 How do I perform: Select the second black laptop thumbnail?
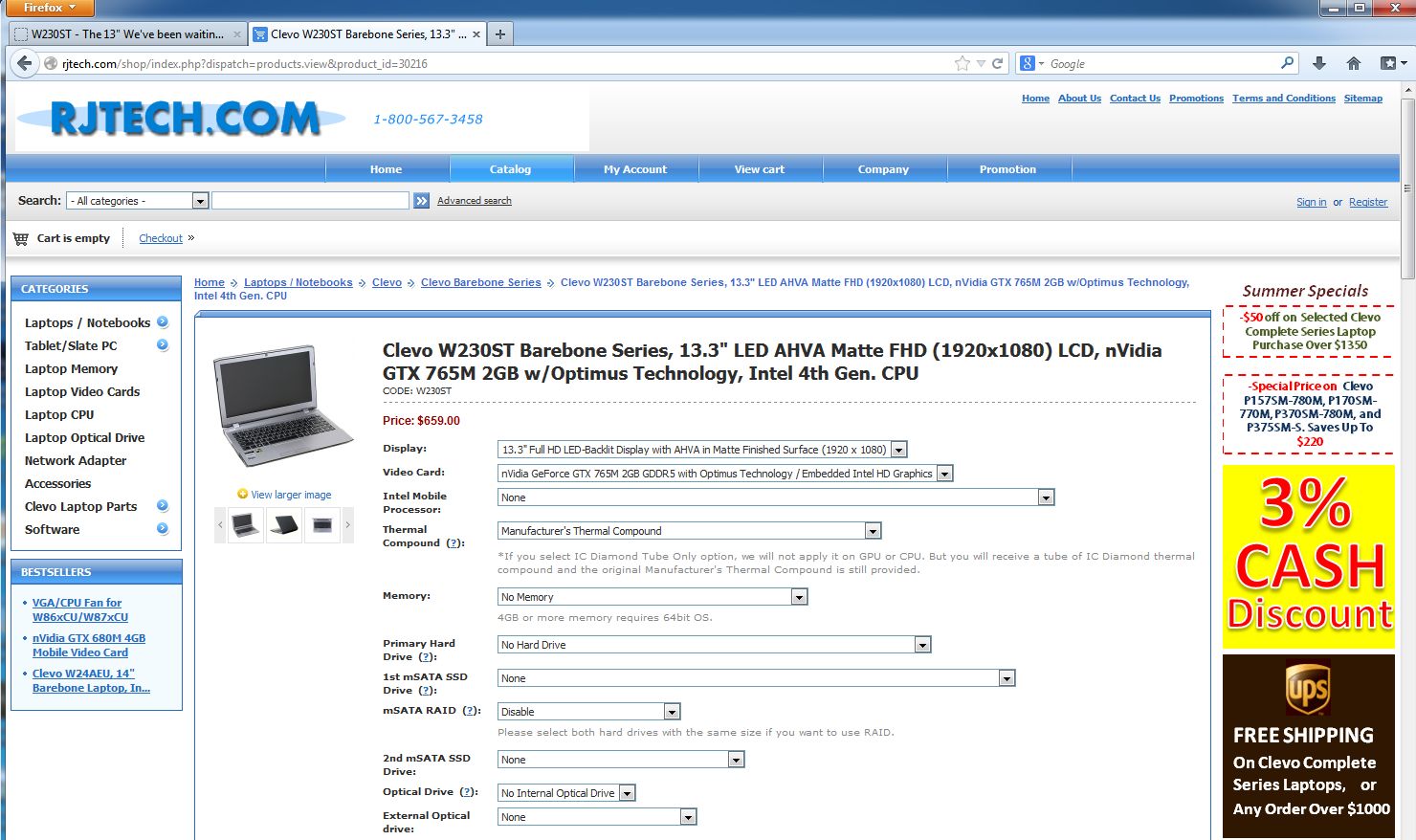(x=284, y=524)
